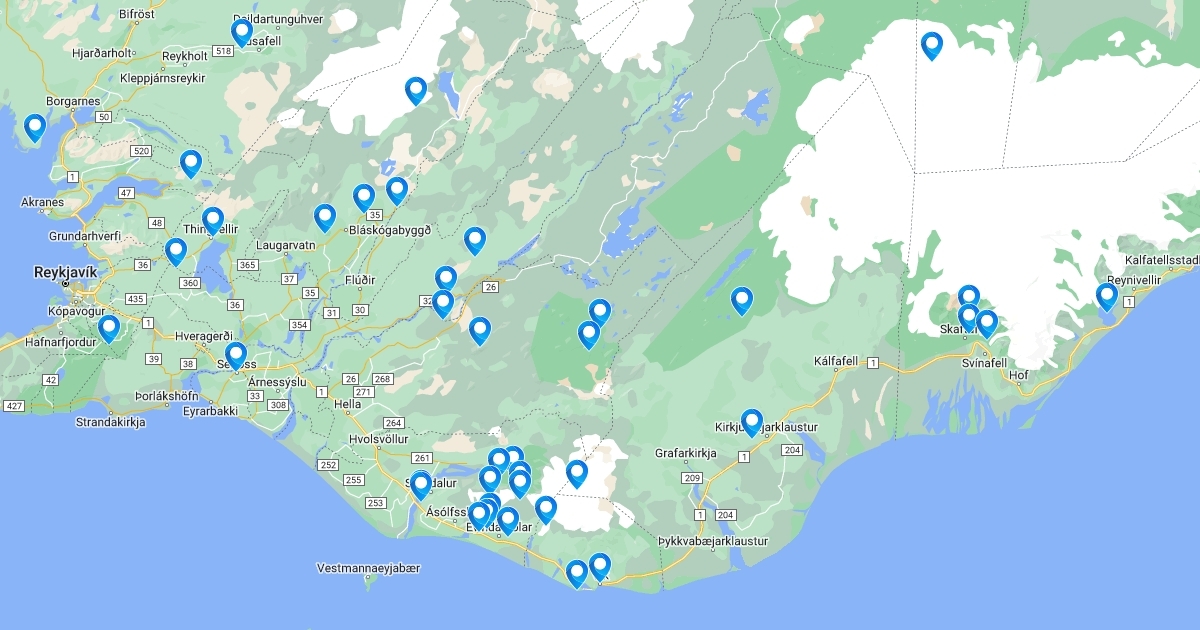Select the Hella town label
The image size is (1200, 630).
pyautogui.click(x=348, y=404)
